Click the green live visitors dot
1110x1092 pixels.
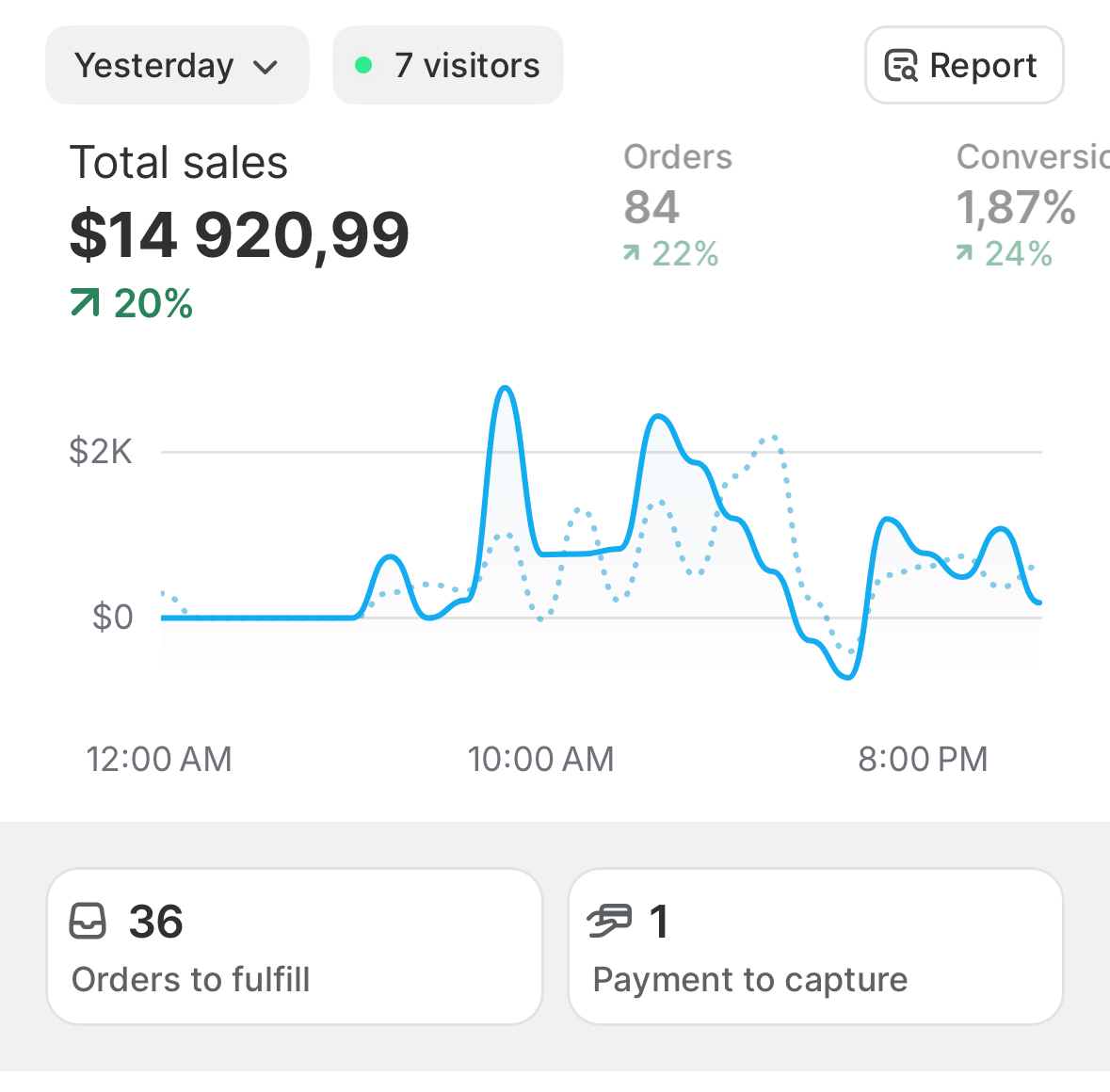(363, 66)
